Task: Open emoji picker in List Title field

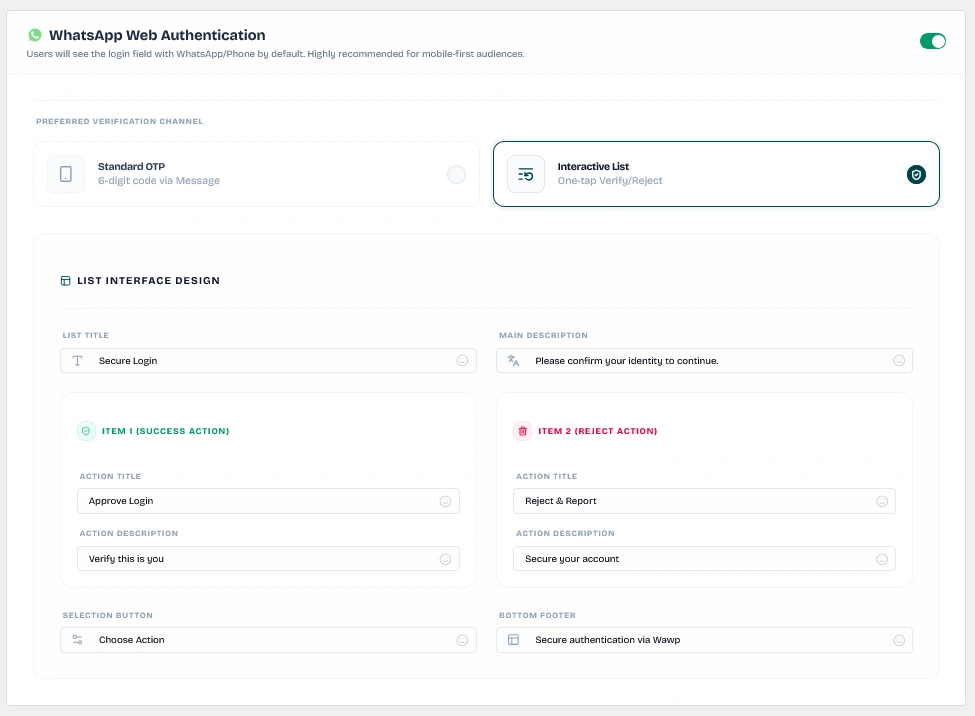Action: (462, 360)
